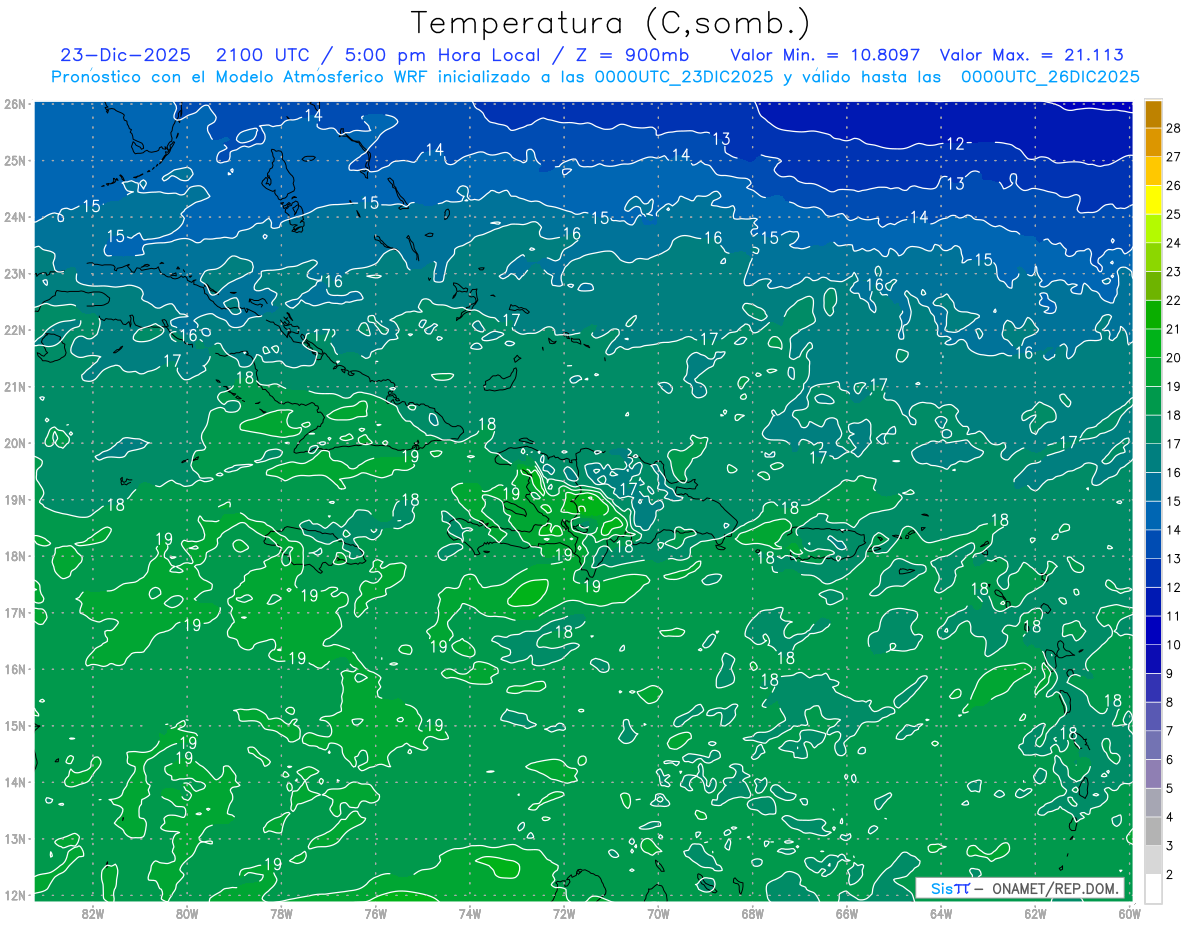
Task: Click the "78W" longitude axis label
Action: point(281,912)
